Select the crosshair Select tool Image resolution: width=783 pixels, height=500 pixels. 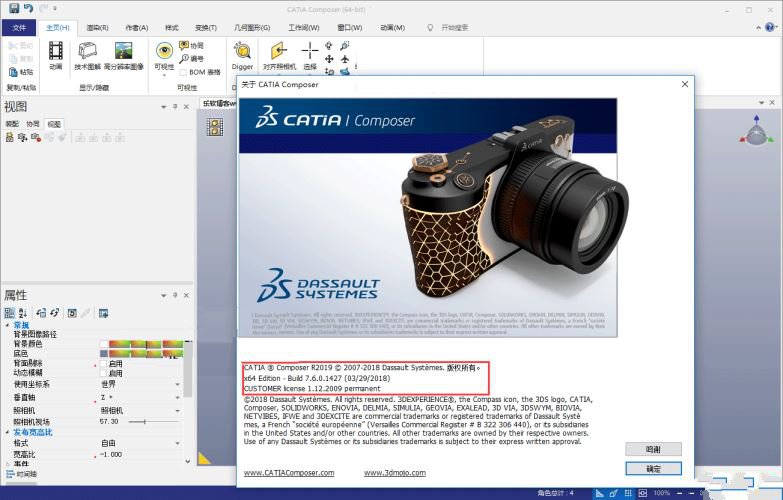pos(310,50)
